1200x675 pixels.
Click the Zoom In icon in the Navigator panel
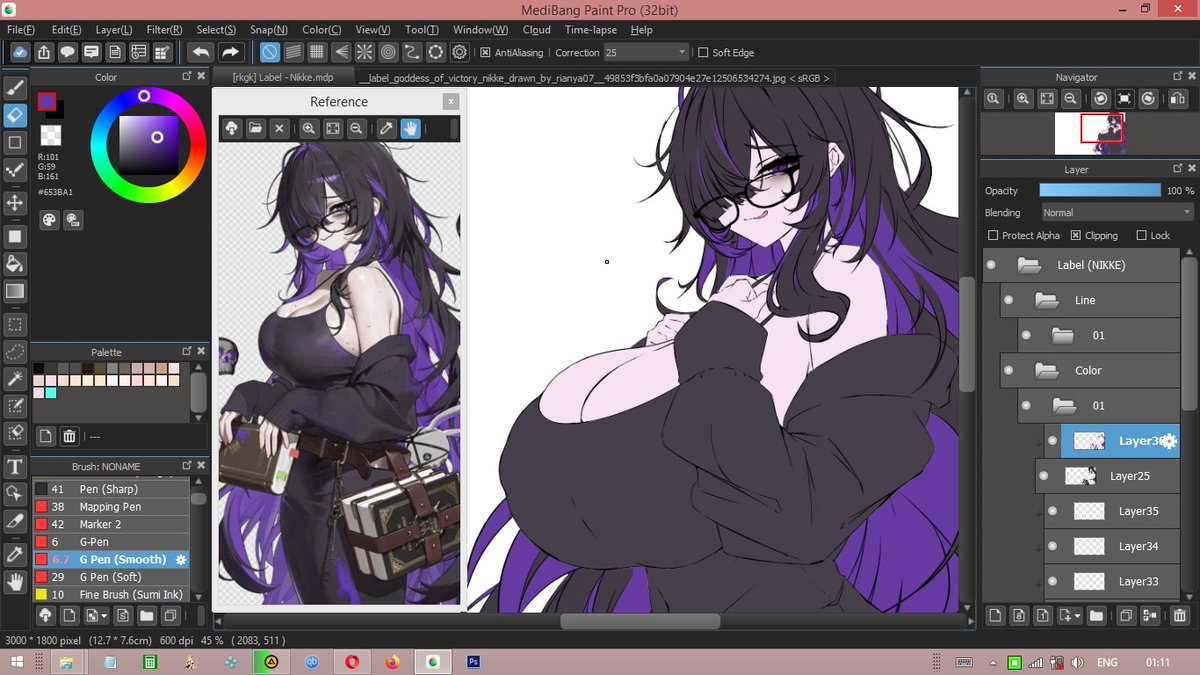[x=1024, y=99]
